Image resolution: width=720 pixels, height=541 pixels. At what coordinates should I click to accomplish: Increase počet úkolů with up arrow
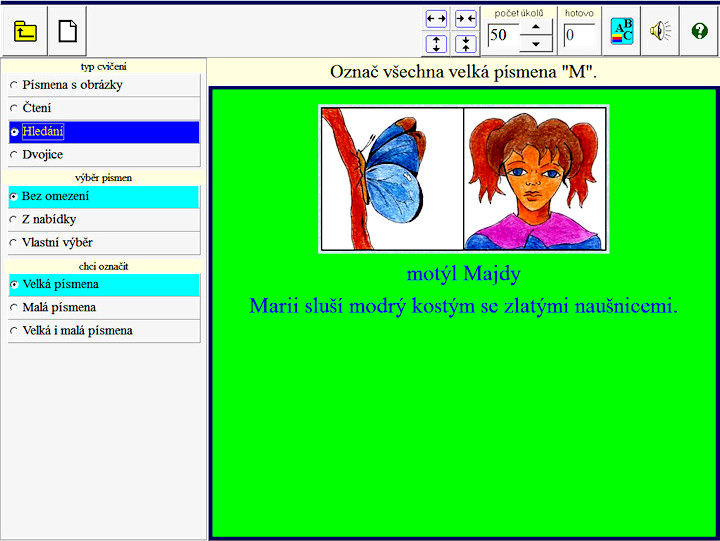[536, 27]
